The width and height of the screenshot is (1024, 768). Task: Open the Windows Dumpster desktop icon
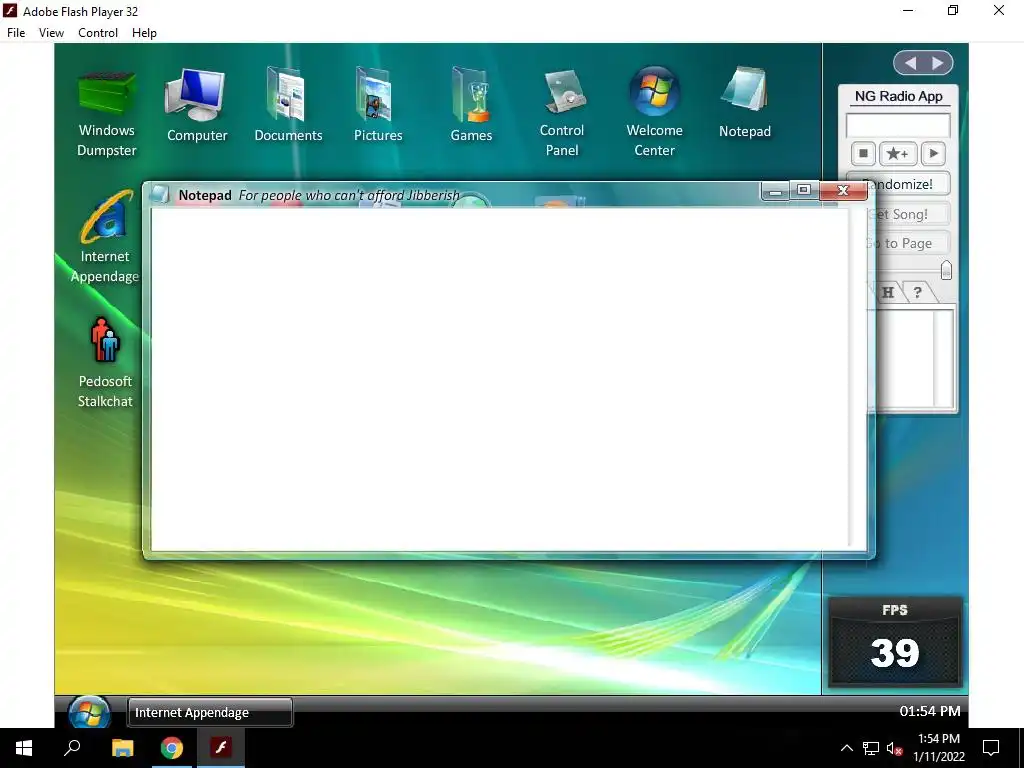click(x=106, y=113)
